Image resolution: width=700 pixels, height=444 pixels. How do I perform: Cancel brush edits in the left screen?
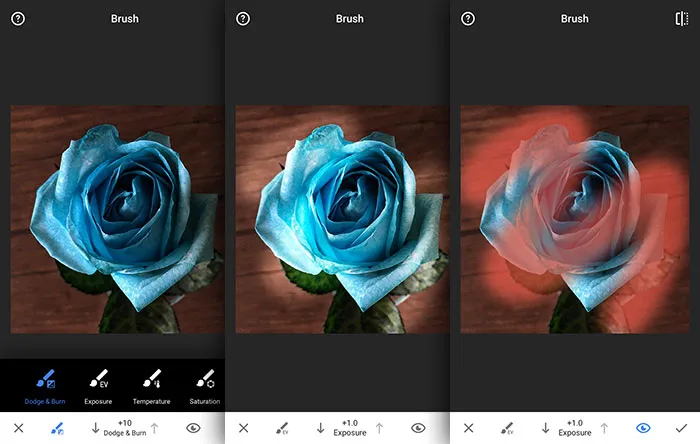tap(19, 428)
